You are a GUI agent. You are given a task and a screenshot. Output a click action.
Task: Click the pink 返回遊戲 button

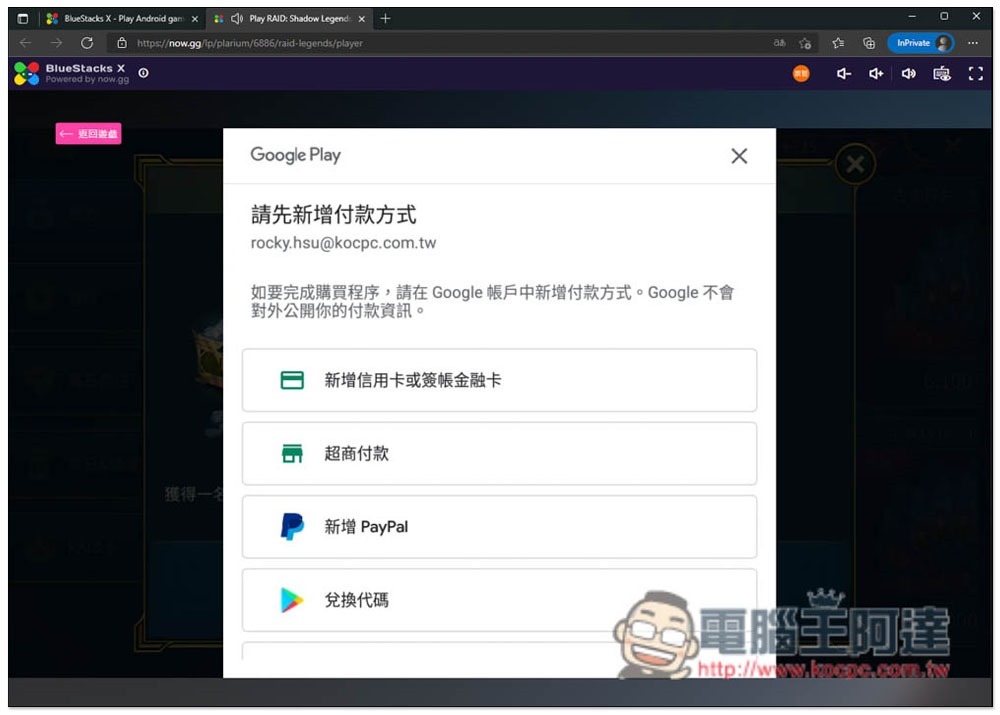click(88, 133)
